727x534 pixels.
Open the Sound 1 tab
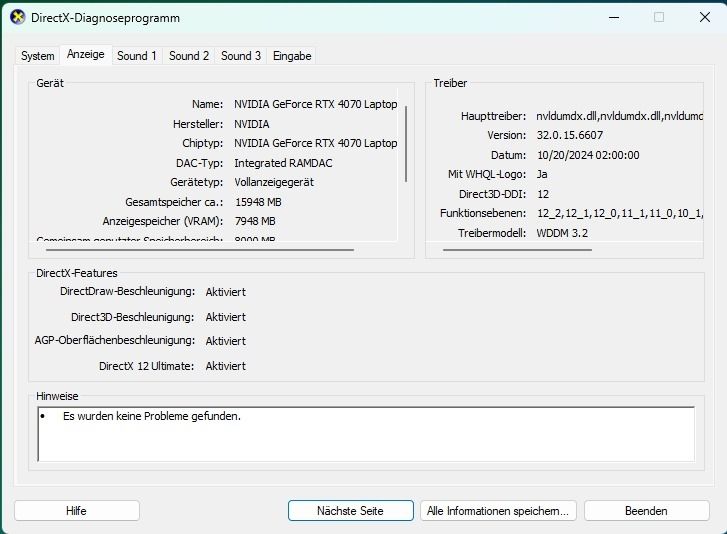(137, 56)
